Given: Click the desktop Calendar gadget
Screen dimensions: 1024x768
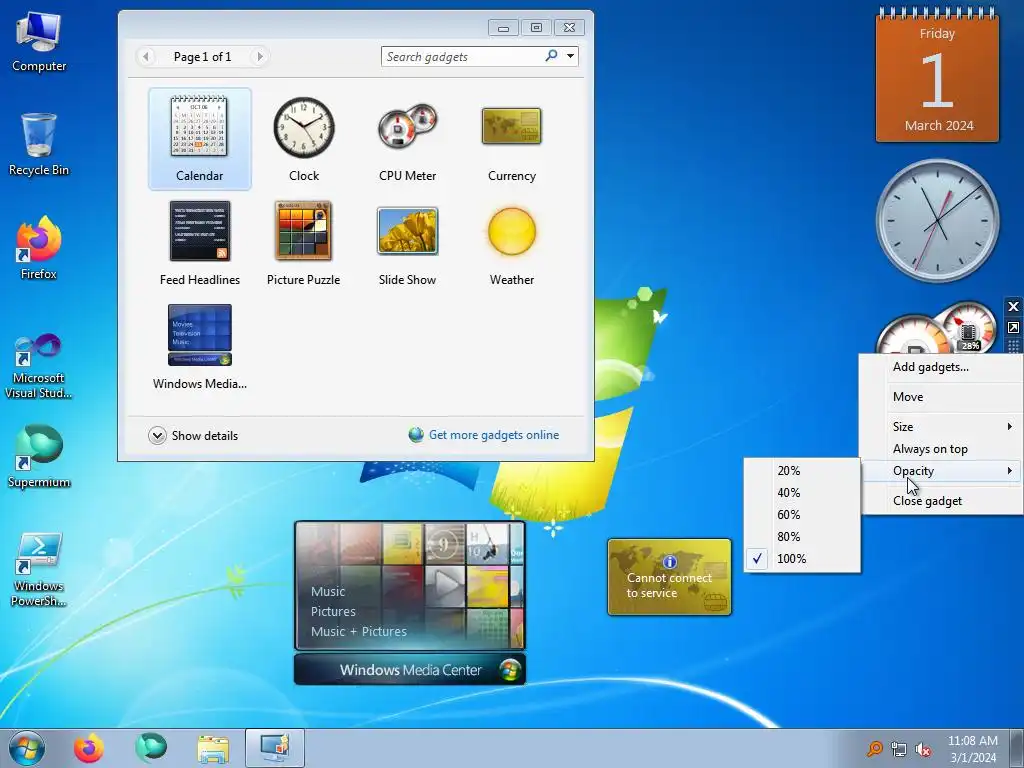Looking at the screenshot, I should (x=937, y=75).
